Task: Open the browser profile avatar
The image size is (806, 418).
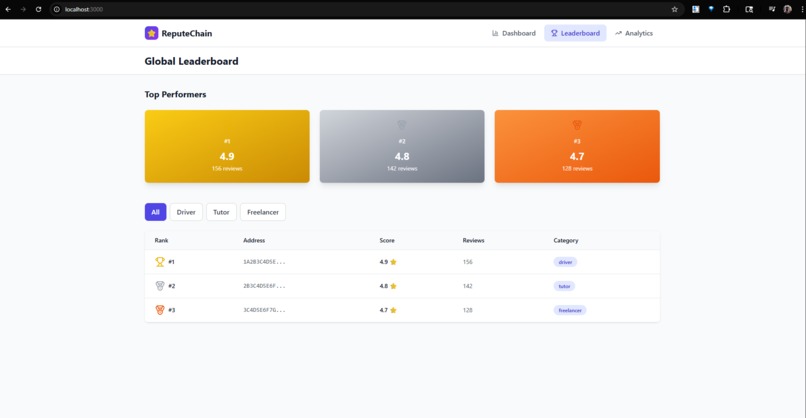Action: click(787, 9)
